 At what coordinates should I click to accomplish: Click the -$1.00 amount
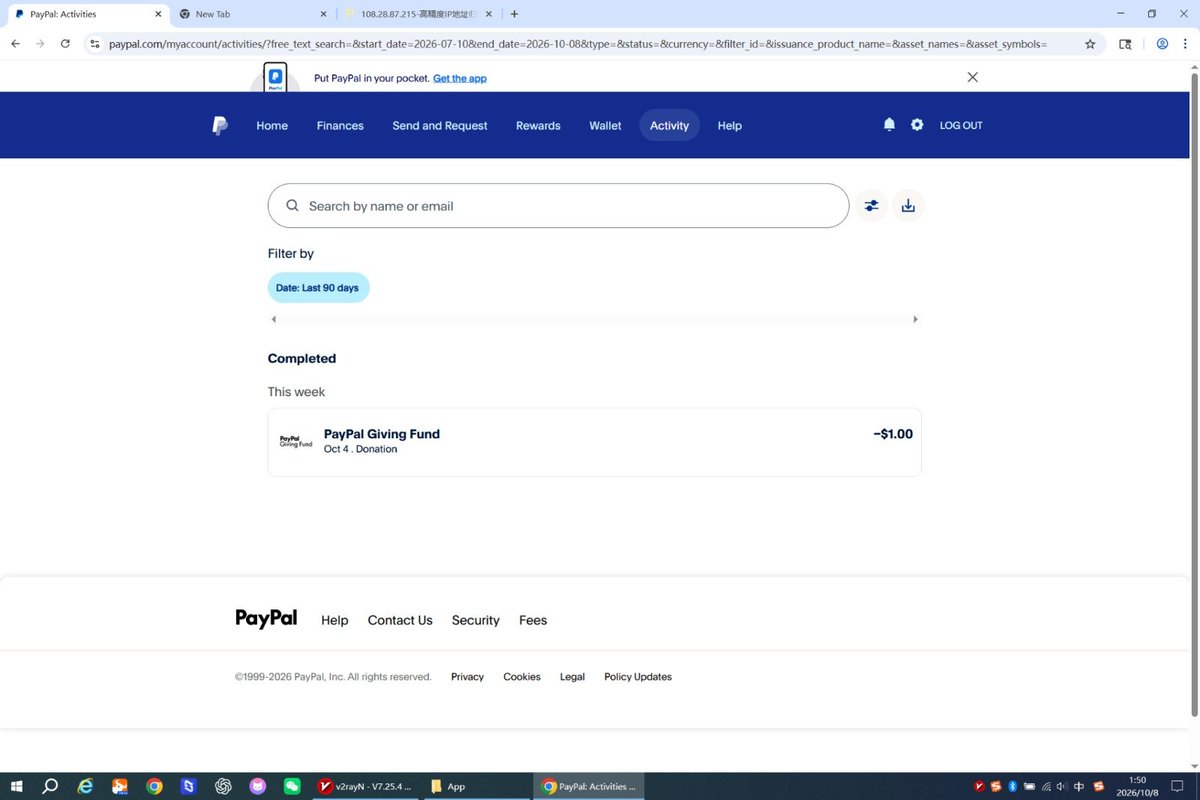(893, 434)
